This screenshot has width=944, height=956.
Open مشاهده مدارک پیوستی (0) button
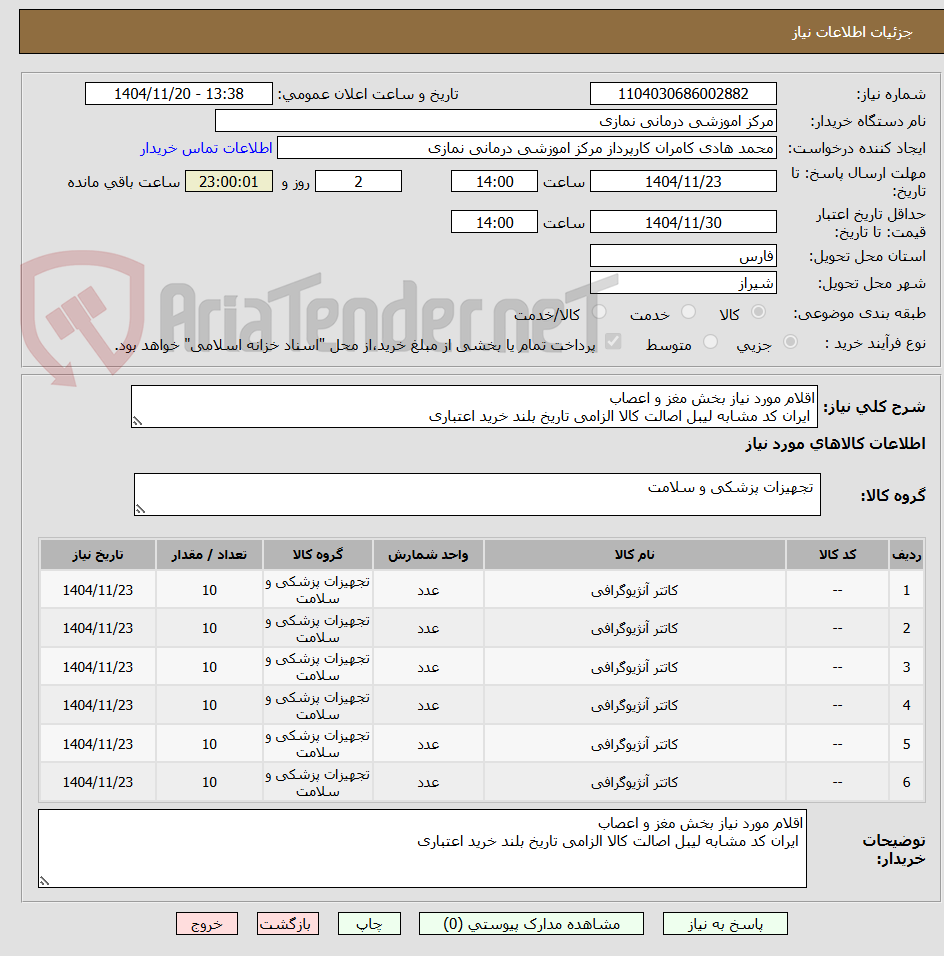531,924
